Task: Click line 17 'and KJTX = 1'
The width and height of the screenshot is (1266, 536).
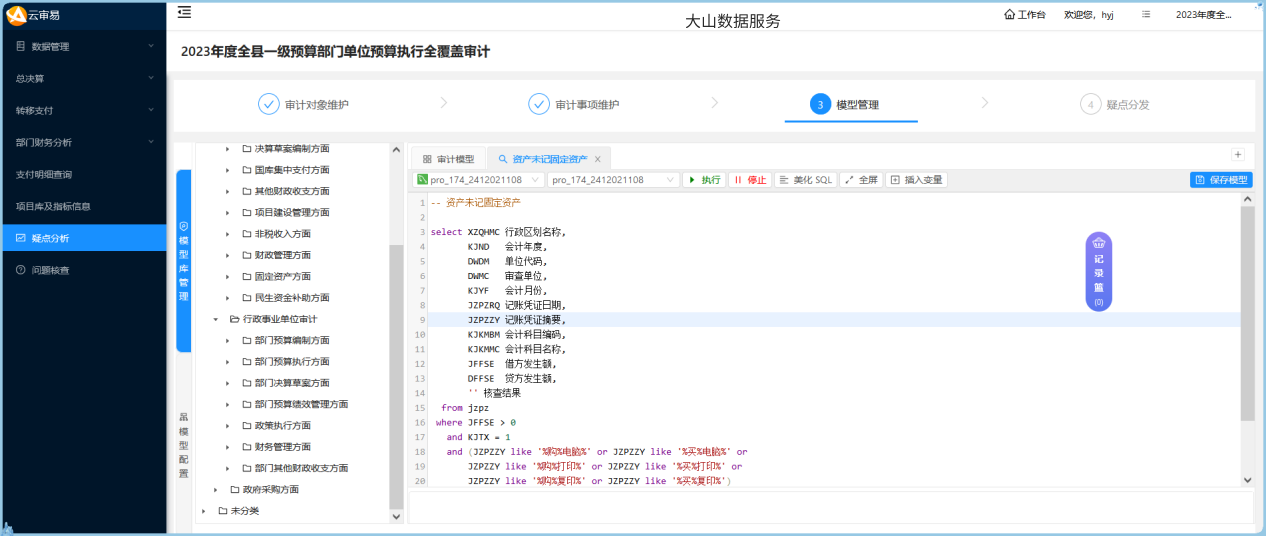Action: [478, 437]
